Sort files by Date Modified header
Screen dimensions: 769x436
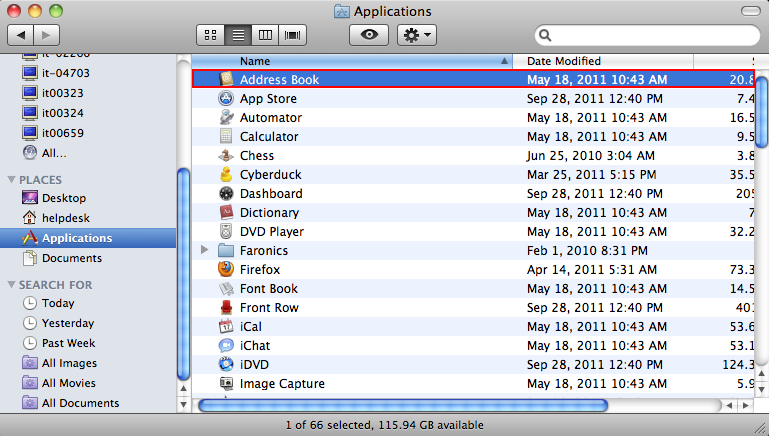point(603,61)
